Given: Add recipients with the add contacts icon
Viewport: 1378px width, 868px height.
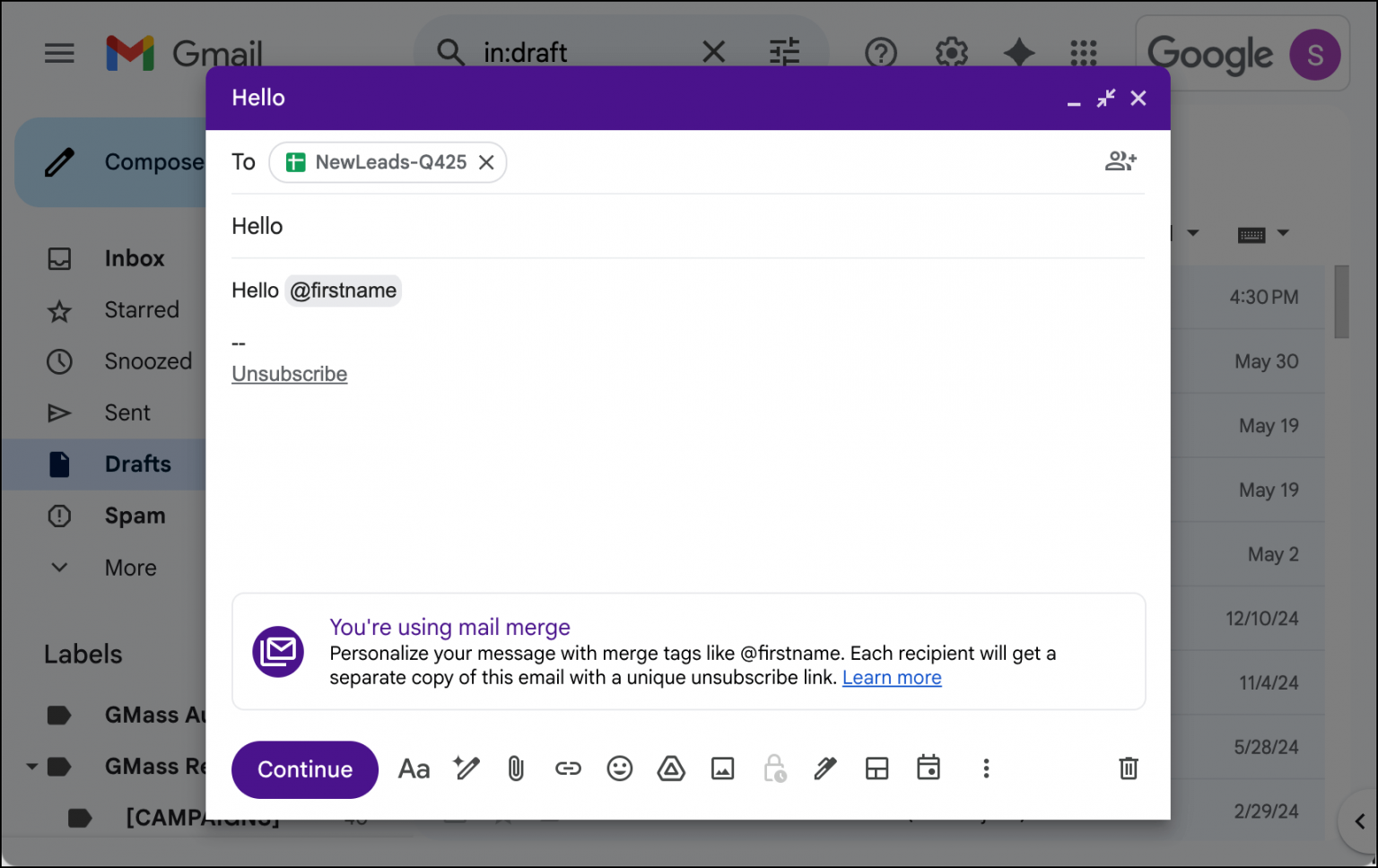Looking at the screenshot, I should tap(1121, 161).
